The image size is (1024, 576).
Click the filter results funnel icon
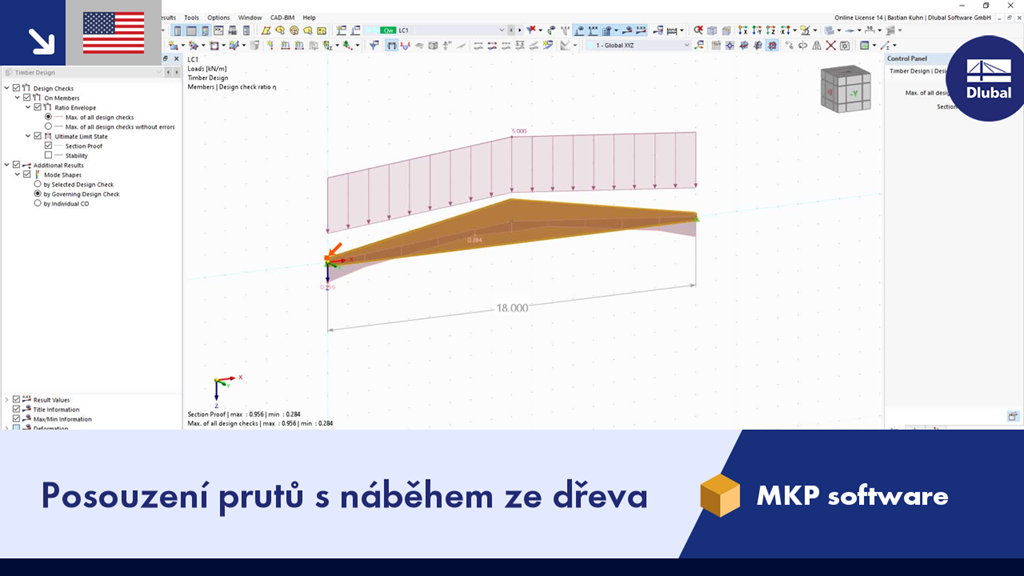374,45
